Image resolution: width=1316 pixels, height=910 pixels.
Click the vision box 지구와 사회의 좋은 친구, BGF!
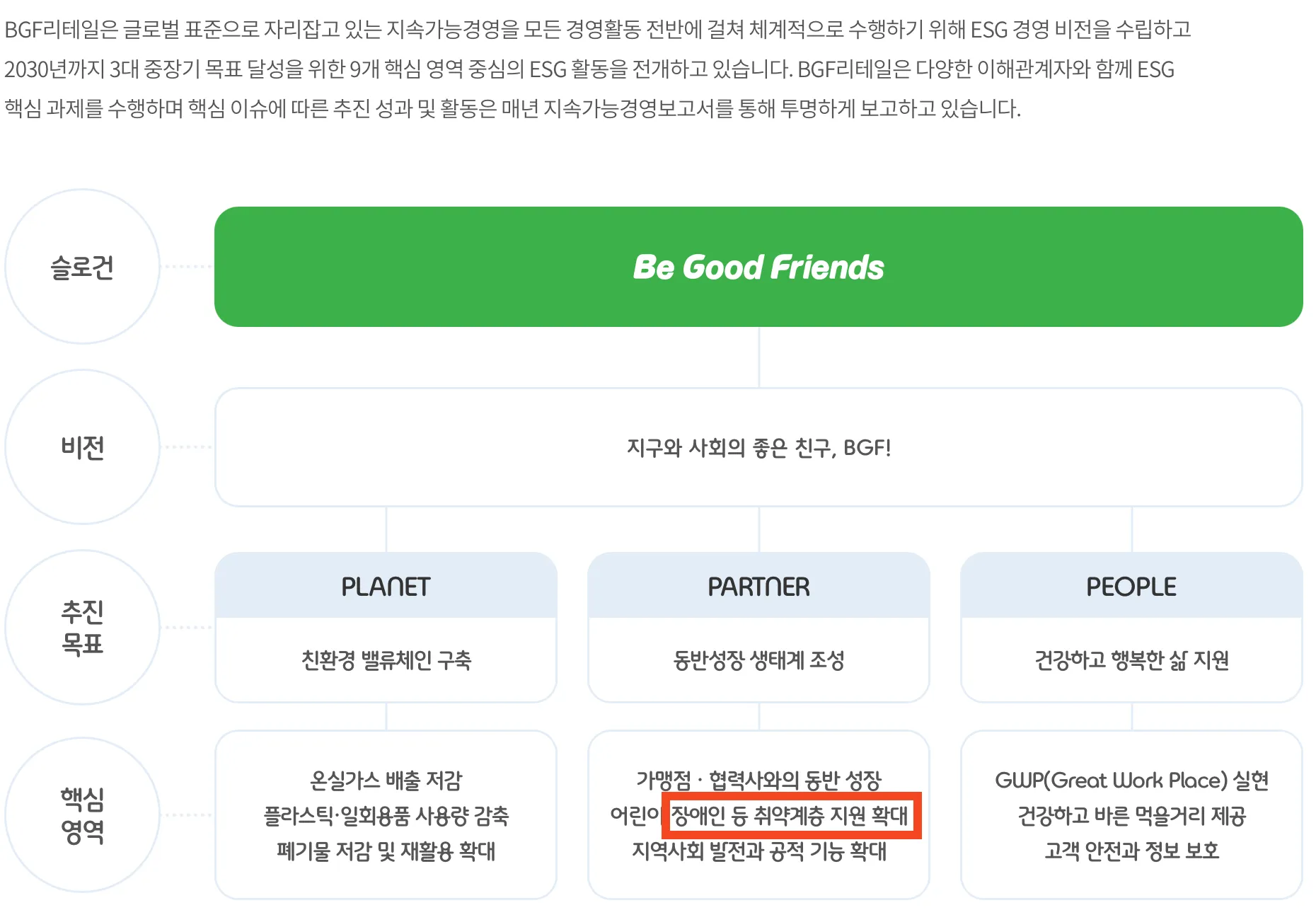click(x=758, y=447)
